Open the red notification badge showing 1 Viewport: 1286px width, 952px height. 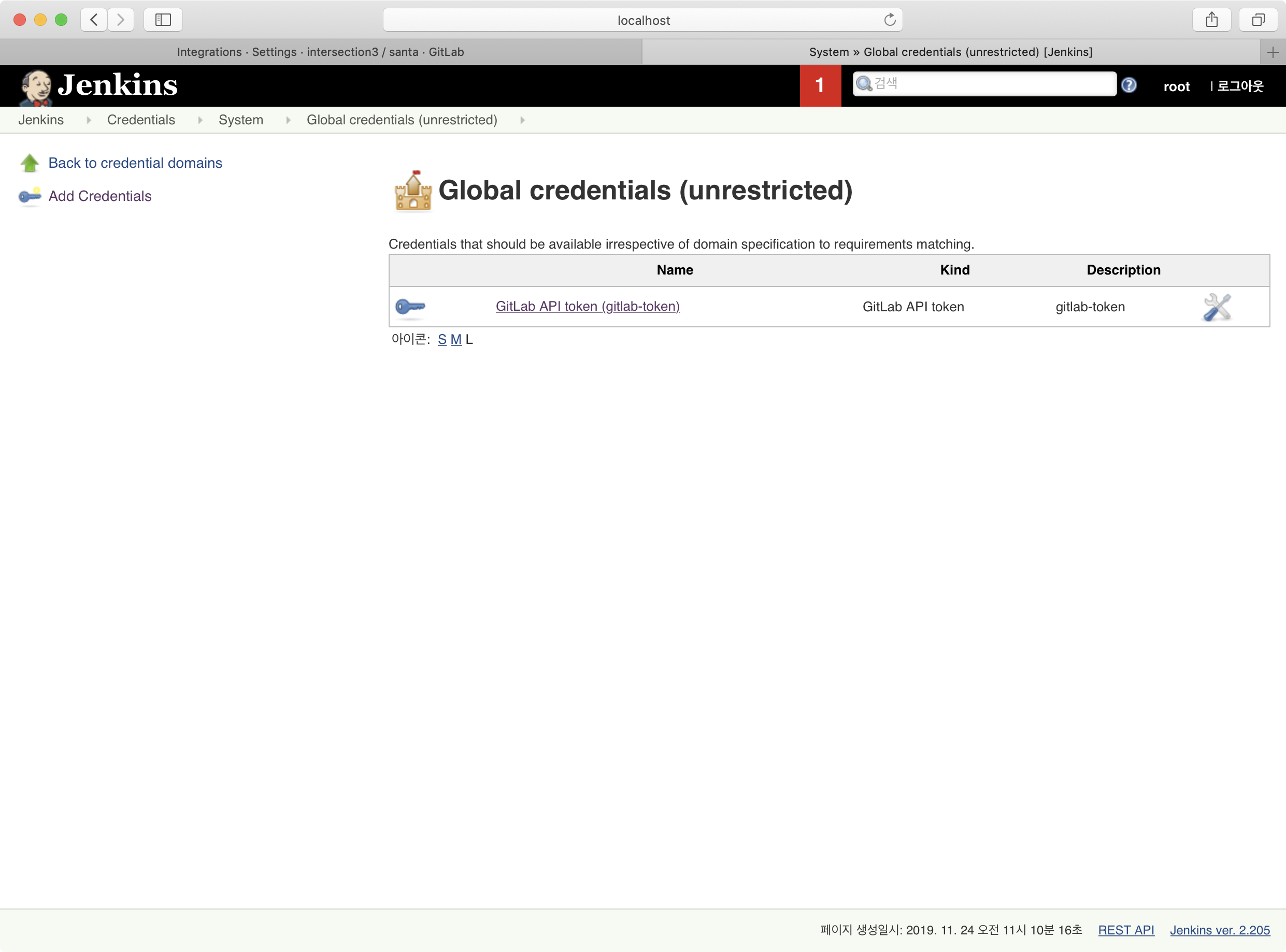[820, 86]
